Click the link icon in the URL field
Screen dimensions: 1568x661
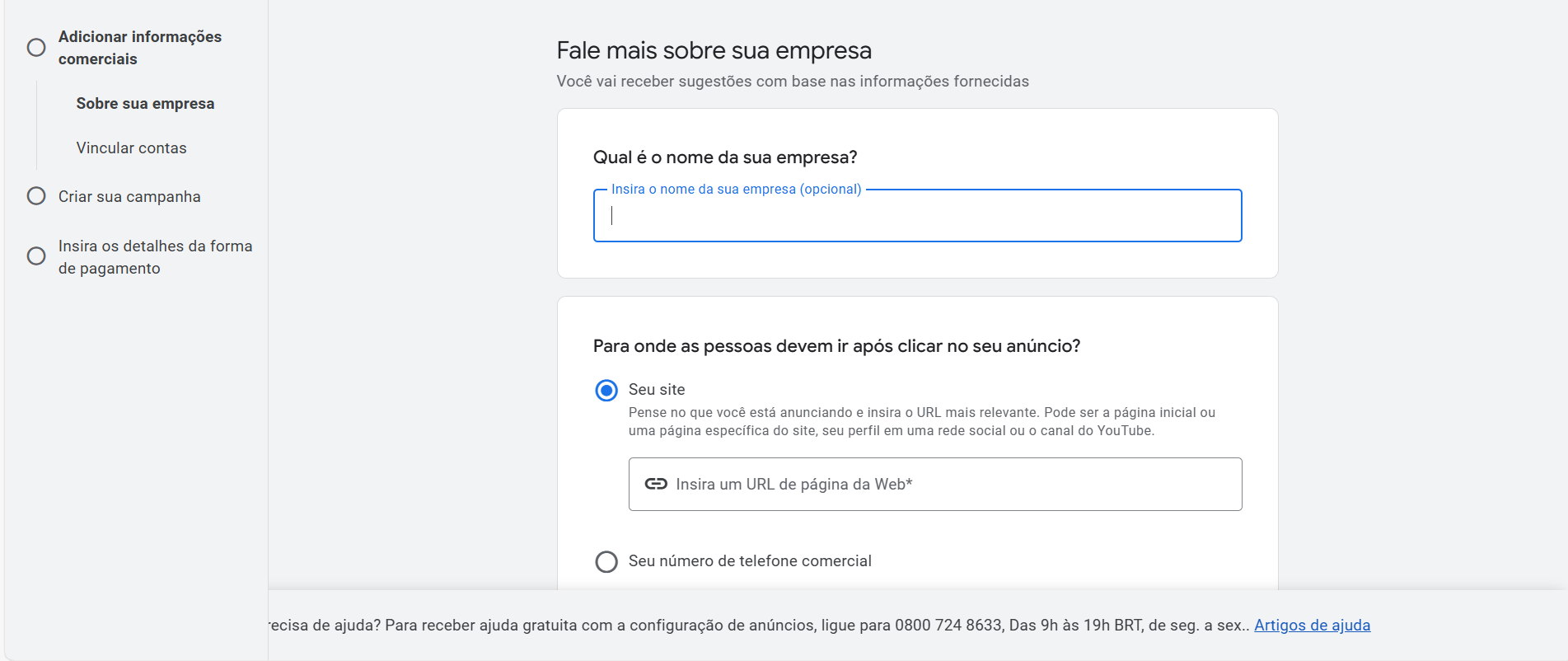coord(655,484)
